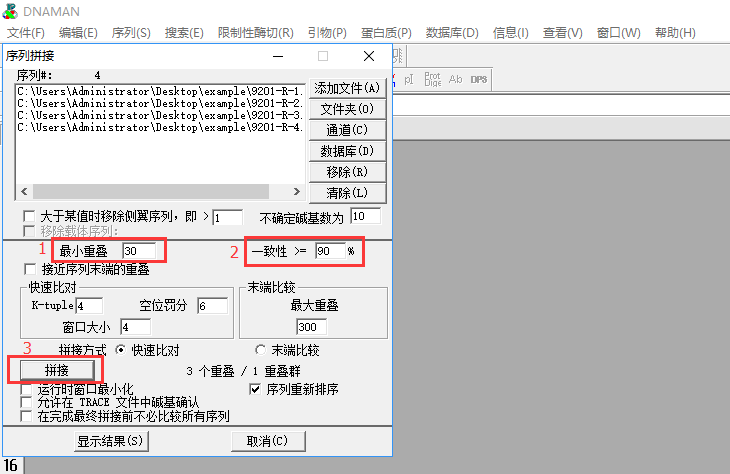The width and height of the screenshot is (730, 474).
Task: Click the DNAMAN application logo icon
Action: tap(10, 11)
